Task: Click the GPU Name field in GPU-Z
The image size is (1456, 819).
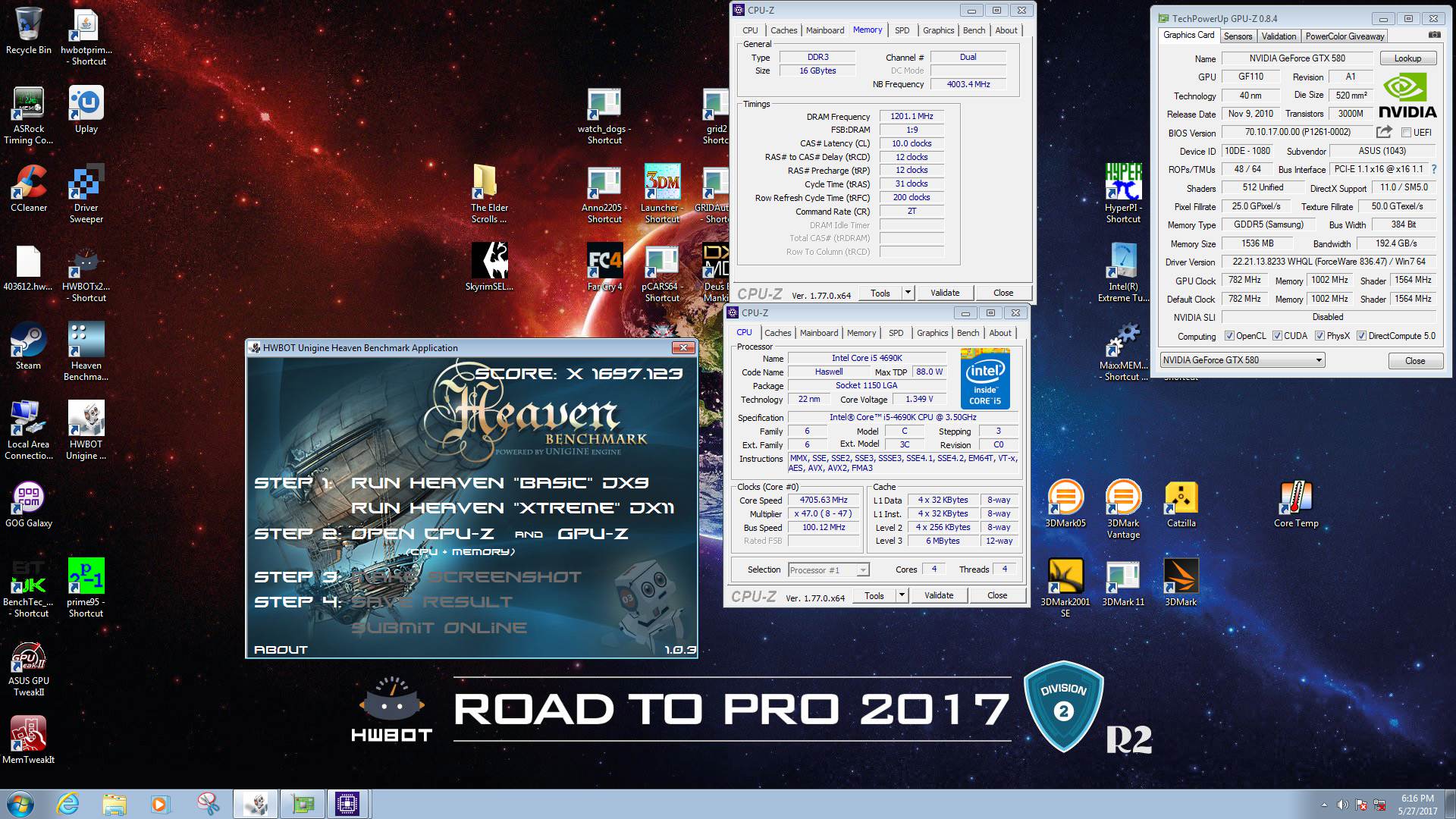Action: pos(1297,58)
